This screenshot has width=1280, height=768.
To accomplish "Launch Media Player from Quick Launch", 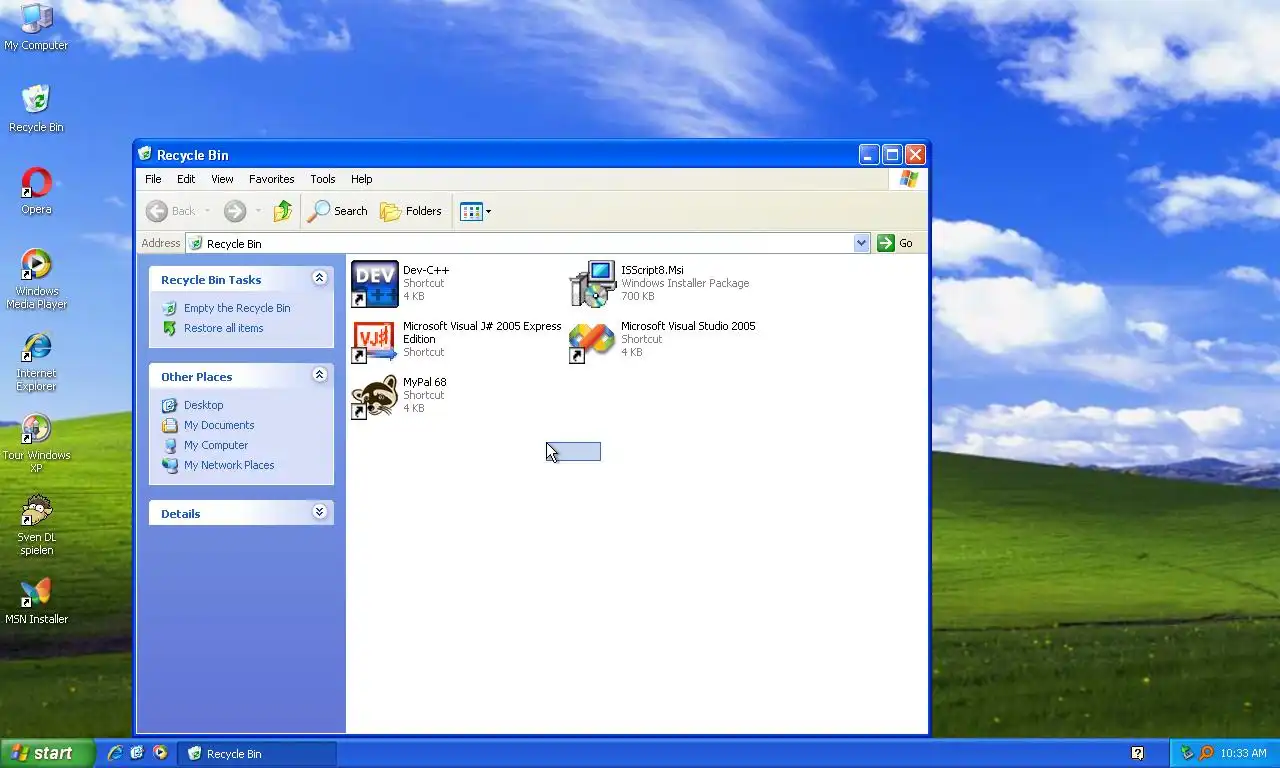I will click(x=161, y=753).
